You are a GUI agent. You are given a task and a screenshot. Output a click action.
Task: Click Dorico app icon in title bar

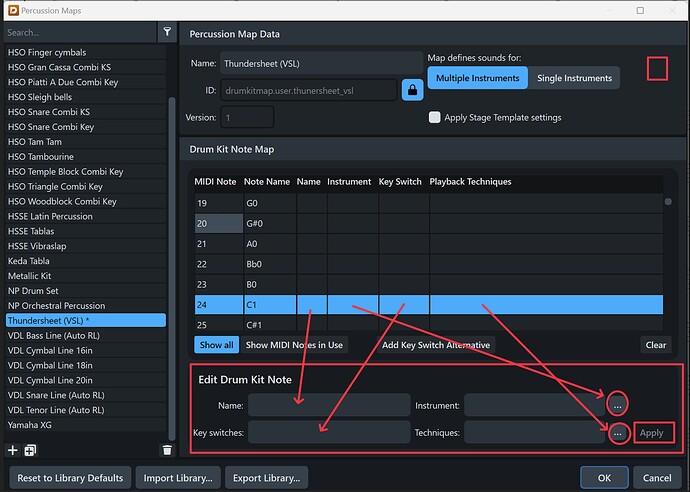pyautogui.click(x=14, y=10)
